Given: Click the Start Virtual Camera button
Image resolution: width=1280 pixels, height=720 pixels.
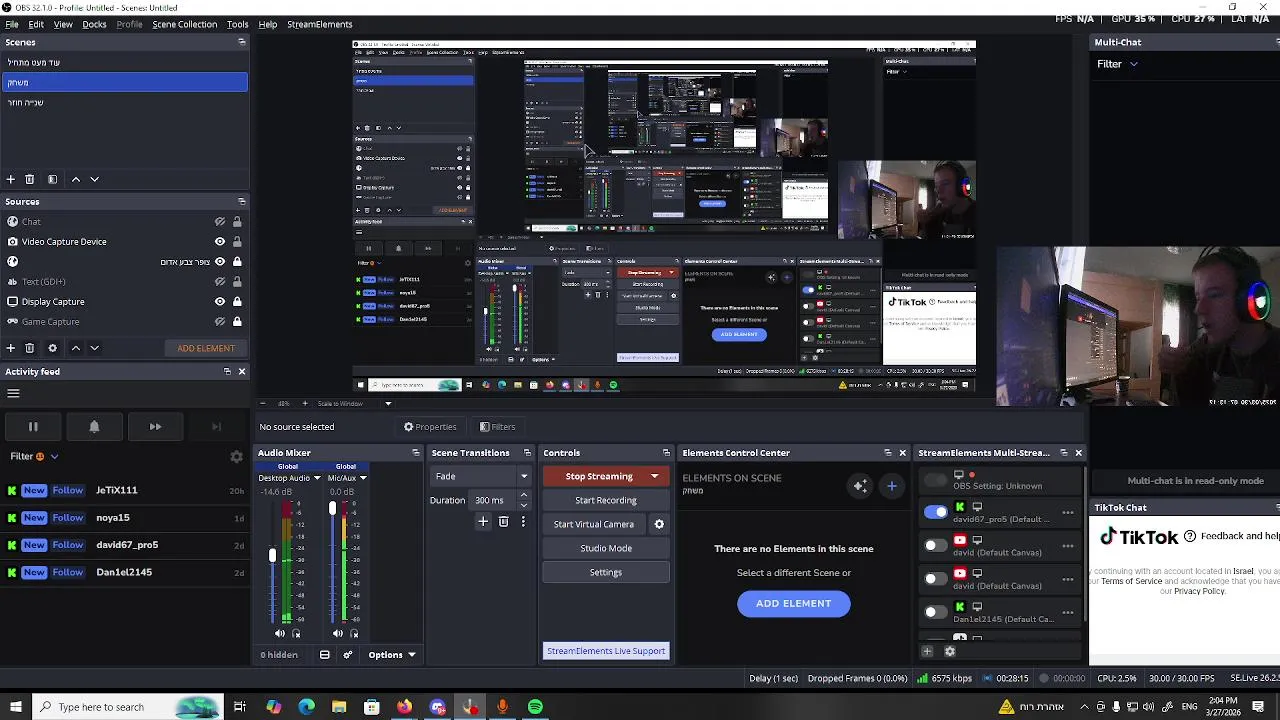Looking at the screenshot, I should (x=594, y=524).
